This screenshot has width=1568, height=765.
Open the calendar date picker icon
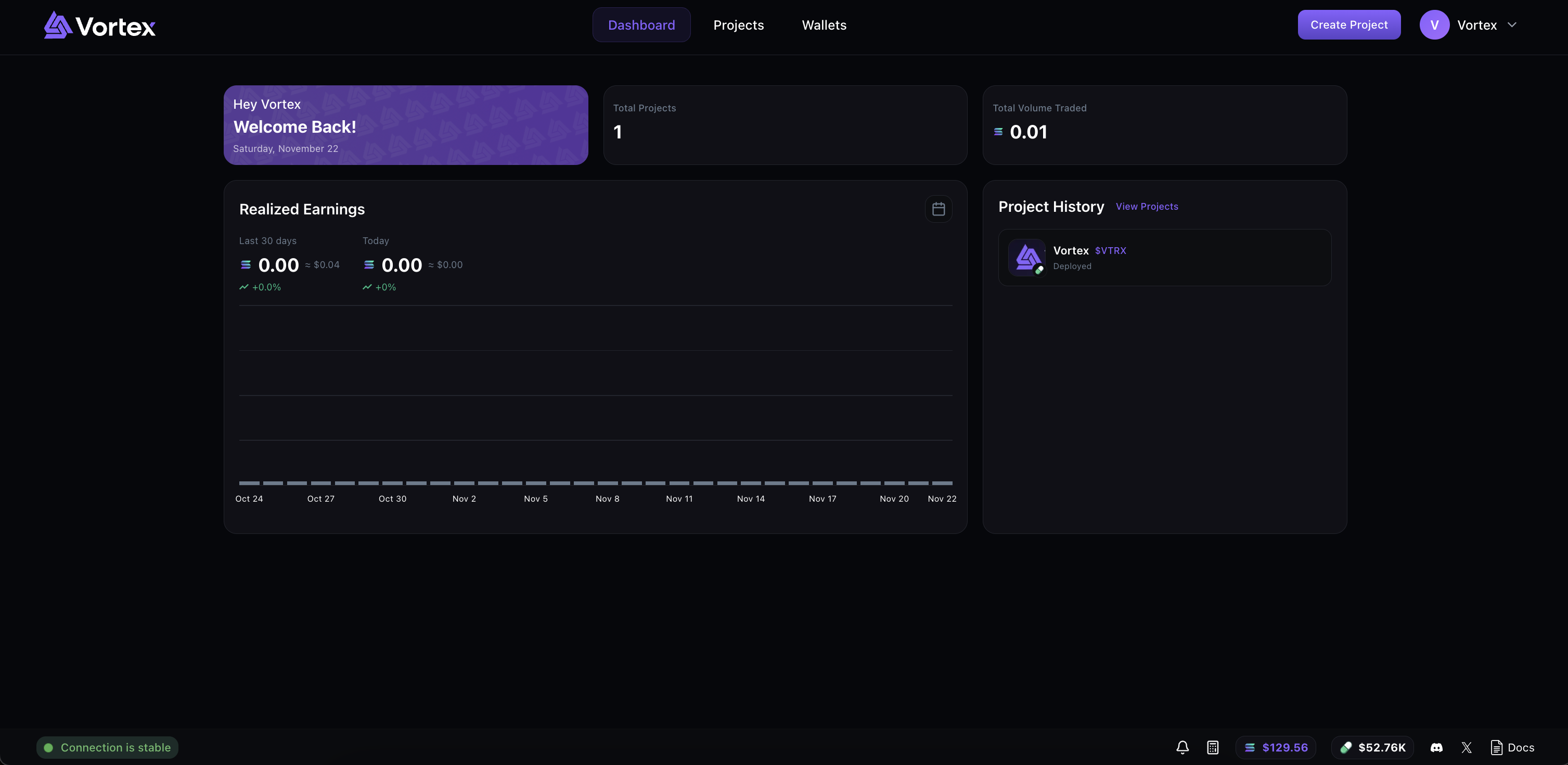click(x=938, y=209)
